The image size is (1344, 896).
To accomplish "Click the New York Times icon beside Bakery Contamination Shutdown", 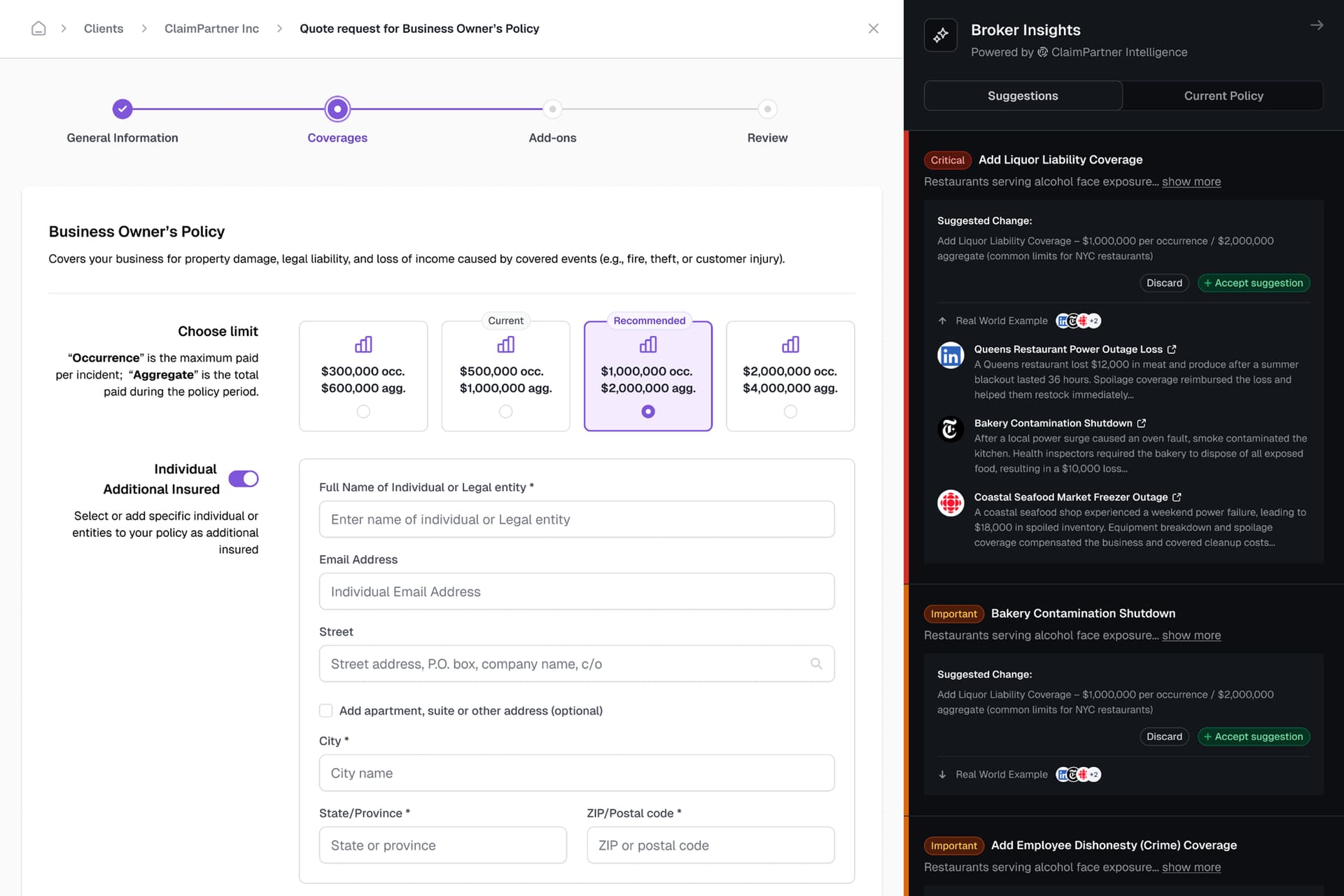I will (x=950, y=429).
